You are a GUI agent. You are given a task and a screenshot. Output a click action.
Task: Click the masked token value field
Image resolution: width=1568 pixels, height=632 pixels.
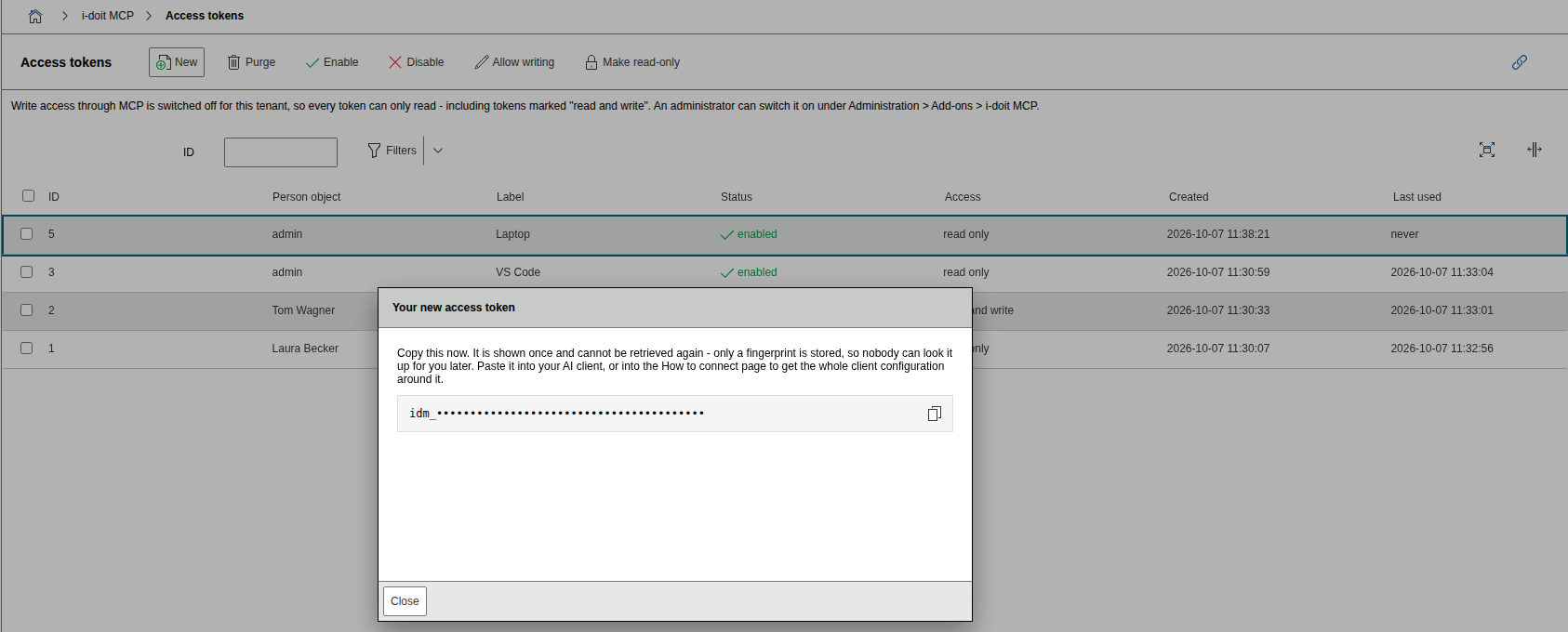pos(675,414)
